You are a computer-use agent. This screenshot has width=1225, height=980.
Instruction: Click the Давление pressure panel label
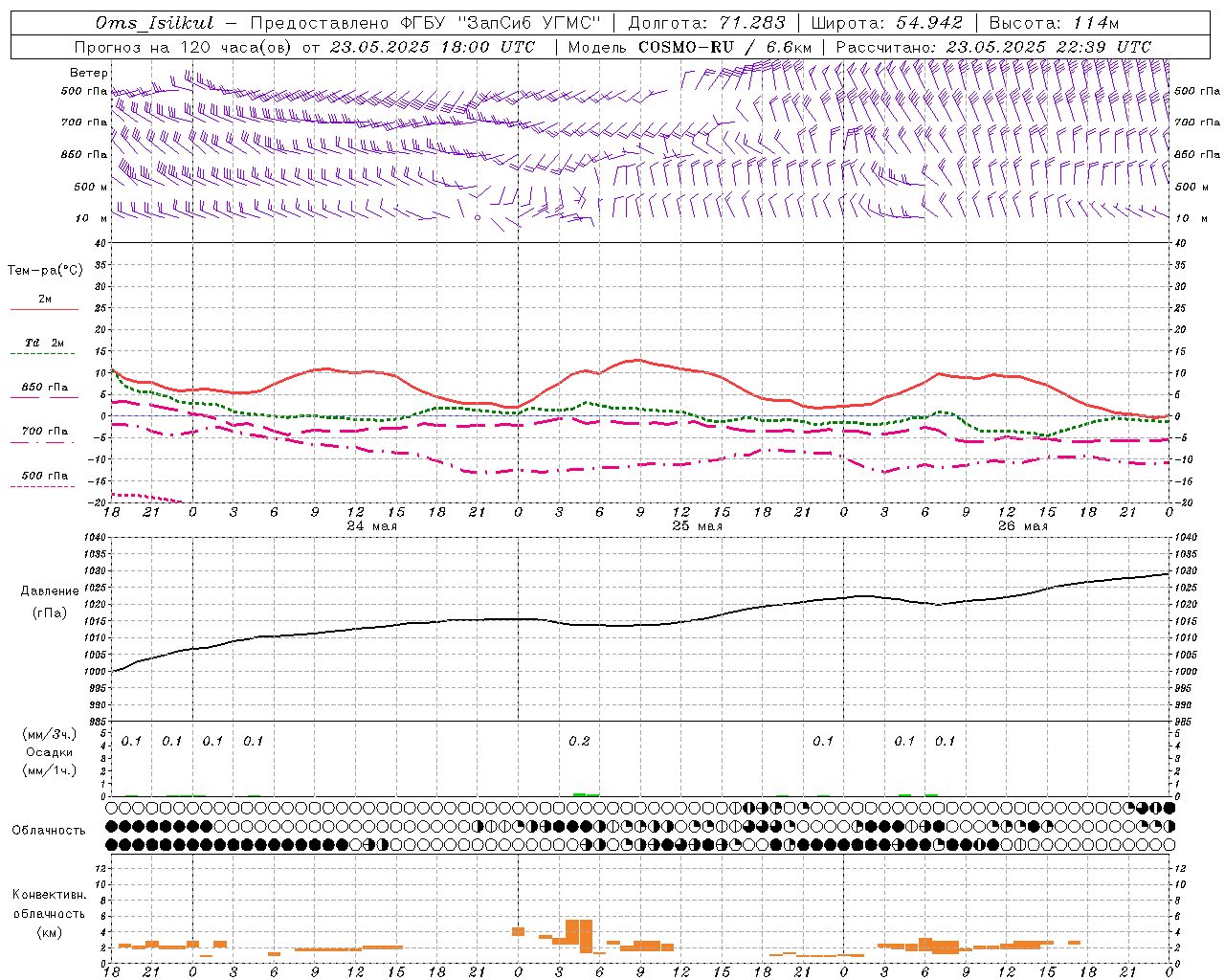(x=50, y=591)
